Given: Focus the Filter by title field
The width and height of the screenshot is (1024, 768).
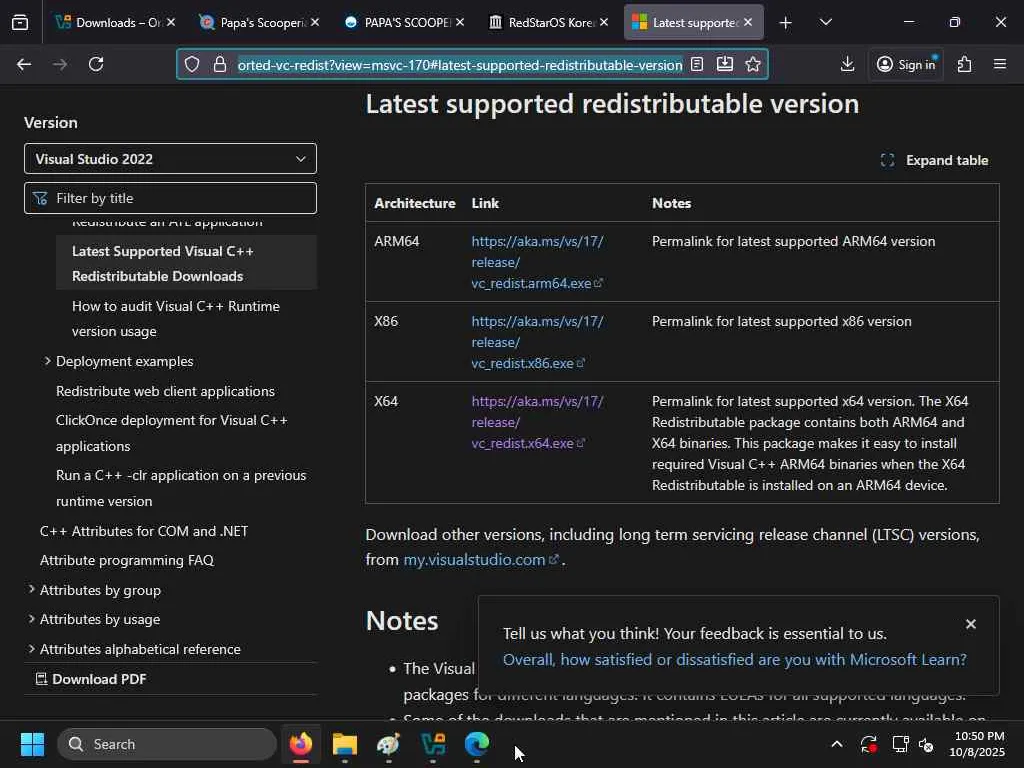Looking at the screenshot, I should pyautogui.click(x=170, y=198).
